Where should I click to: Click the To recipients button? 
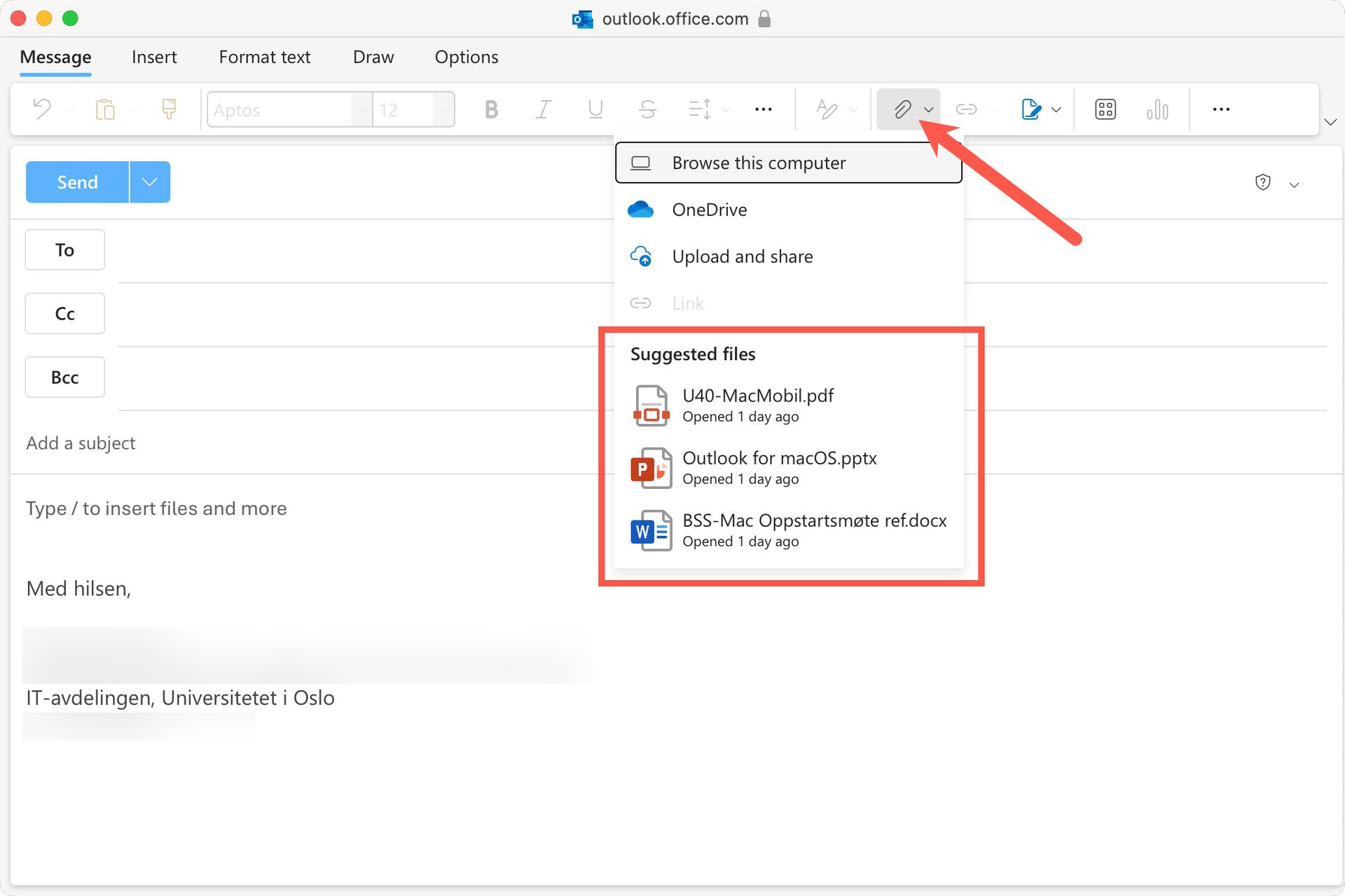point(64,250)
